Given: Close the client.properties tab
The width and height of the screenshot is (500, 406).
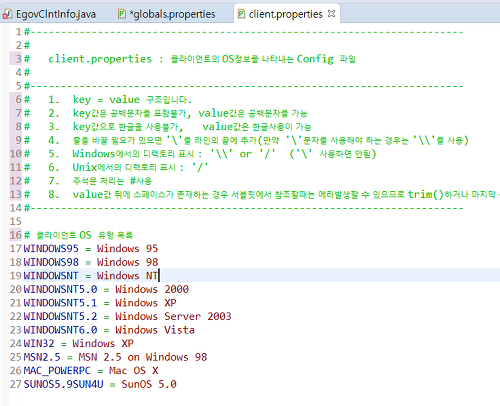Looking at the screenshot, I should [331, 14].
